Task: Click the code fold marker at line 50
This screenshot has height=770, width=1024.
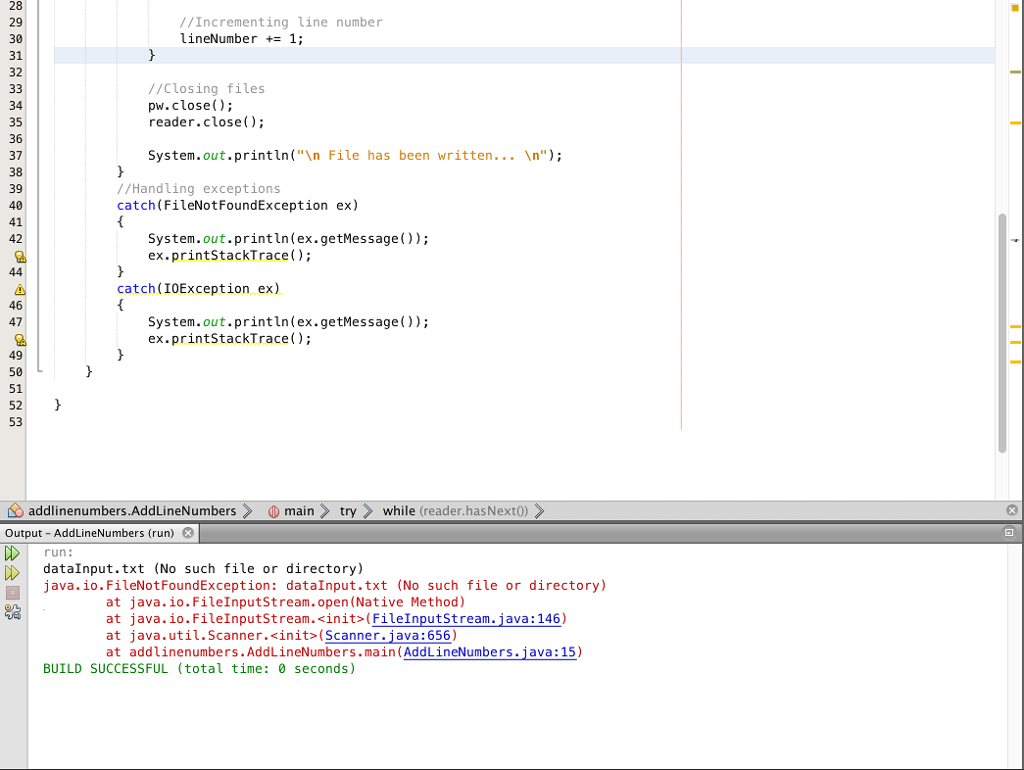Action: (40, 371)
